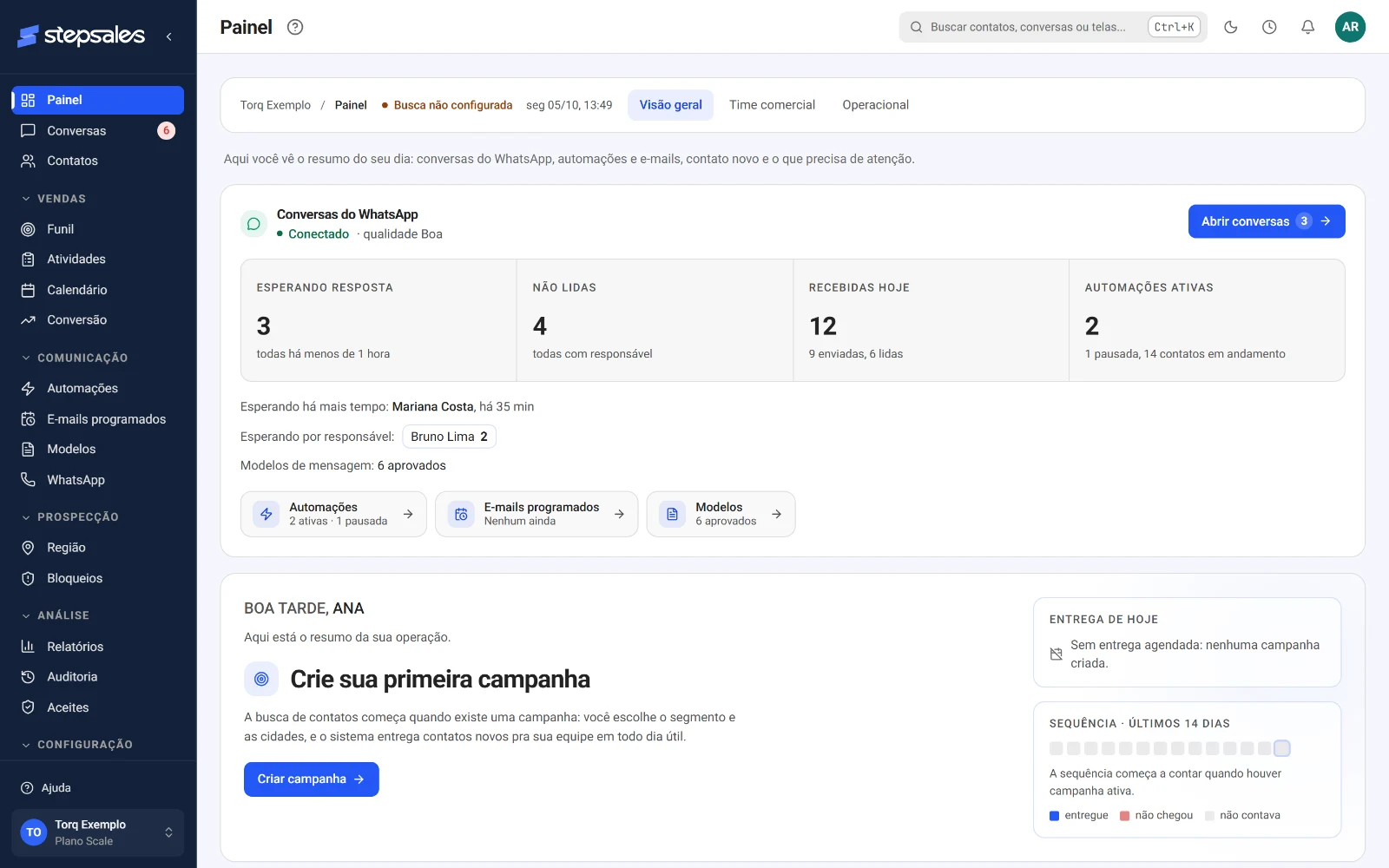
Task: Open the Calendário page
Action: click(x=98, y=290)
